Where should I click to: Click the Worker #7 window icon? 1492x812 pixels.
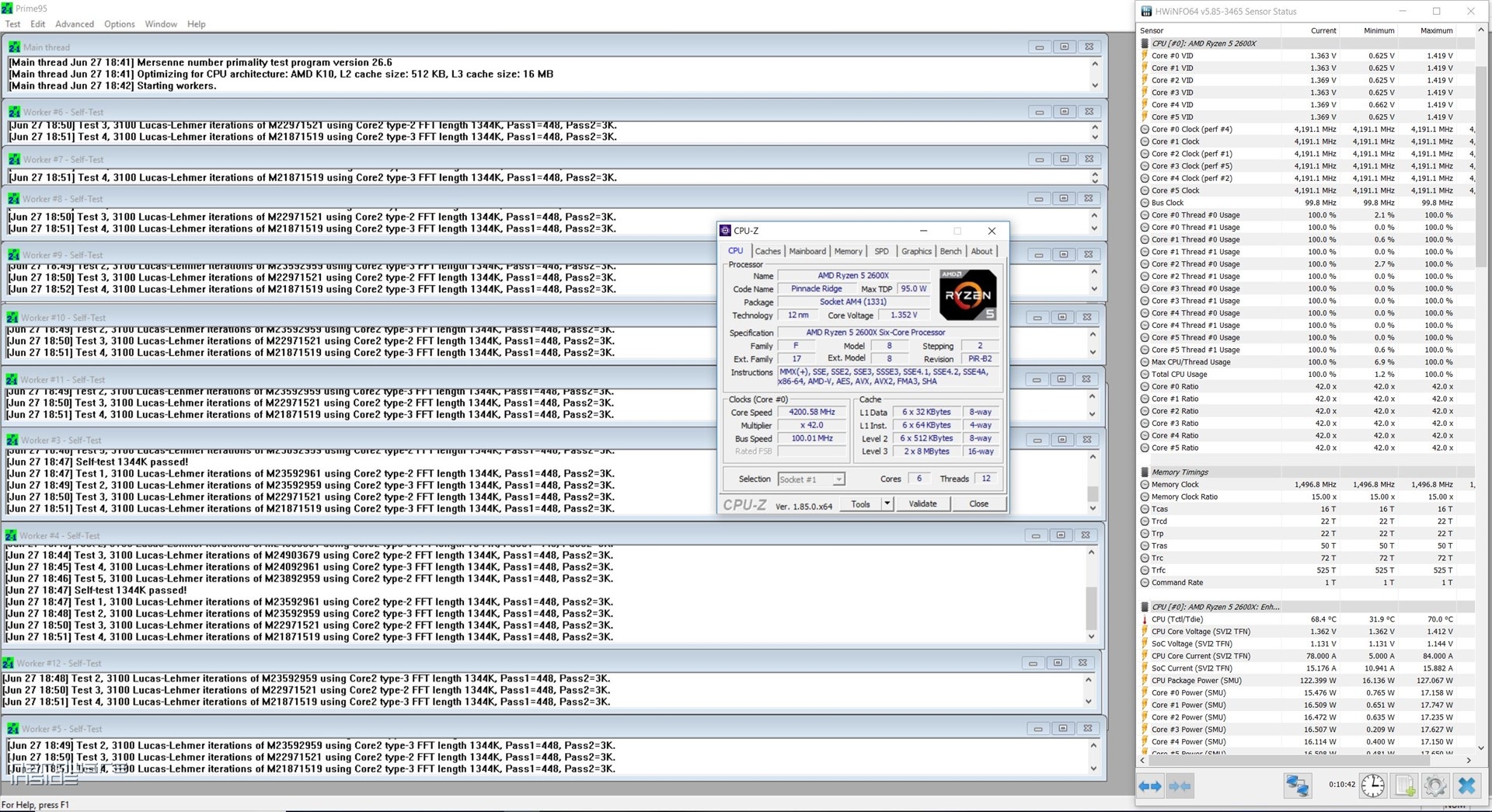coord(14,159)
